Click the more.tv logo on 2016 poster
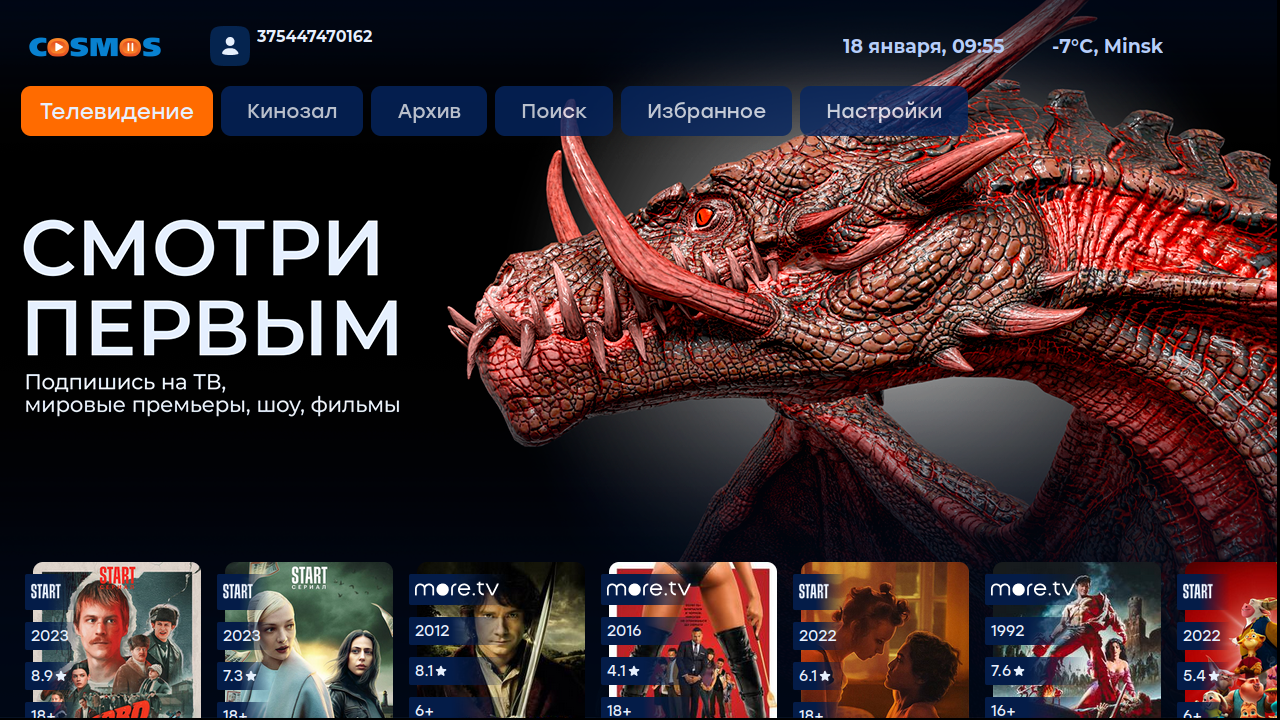1280x720 pixels. 648,589
